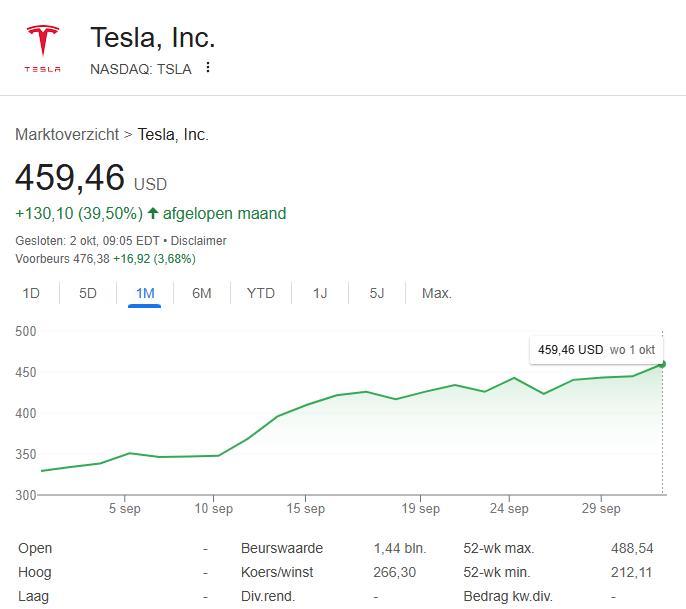This screenshot has width=686, height=609.
Task: Show the YTD price chart
Action: click(261, 293)
